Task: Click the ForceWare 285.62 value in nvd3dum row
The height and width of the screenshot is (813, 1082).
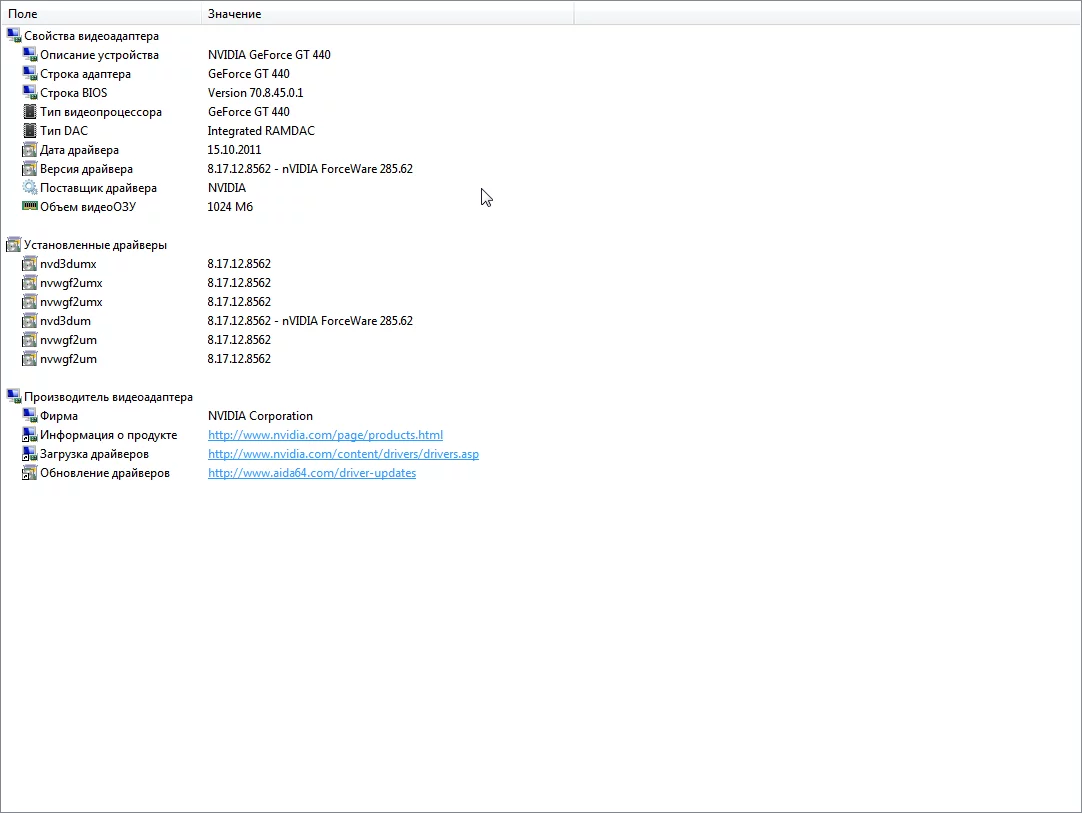Action: click(x=310, y=321)
